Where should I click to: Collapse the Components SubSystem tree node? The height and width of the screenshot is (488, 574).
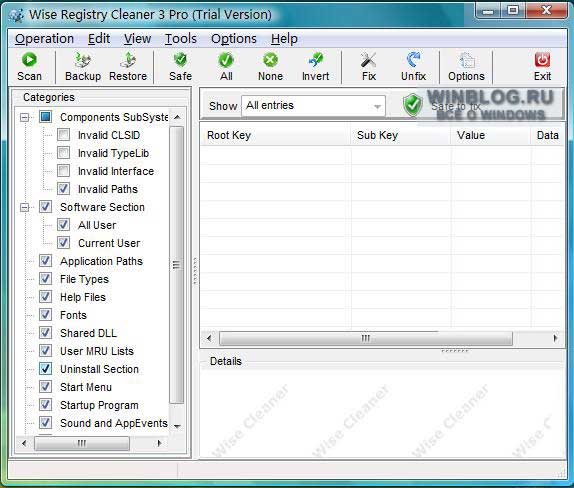(25, 117)
